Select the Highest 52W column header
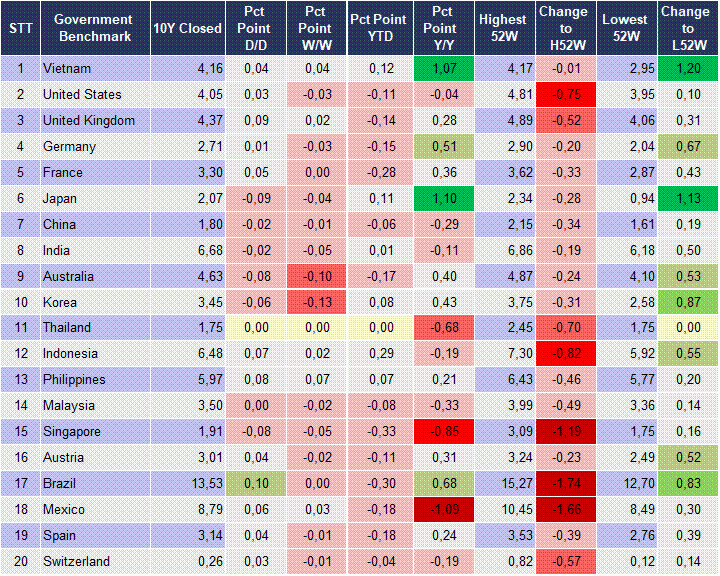This screenshot has height=576, width=720. point(503,28)
